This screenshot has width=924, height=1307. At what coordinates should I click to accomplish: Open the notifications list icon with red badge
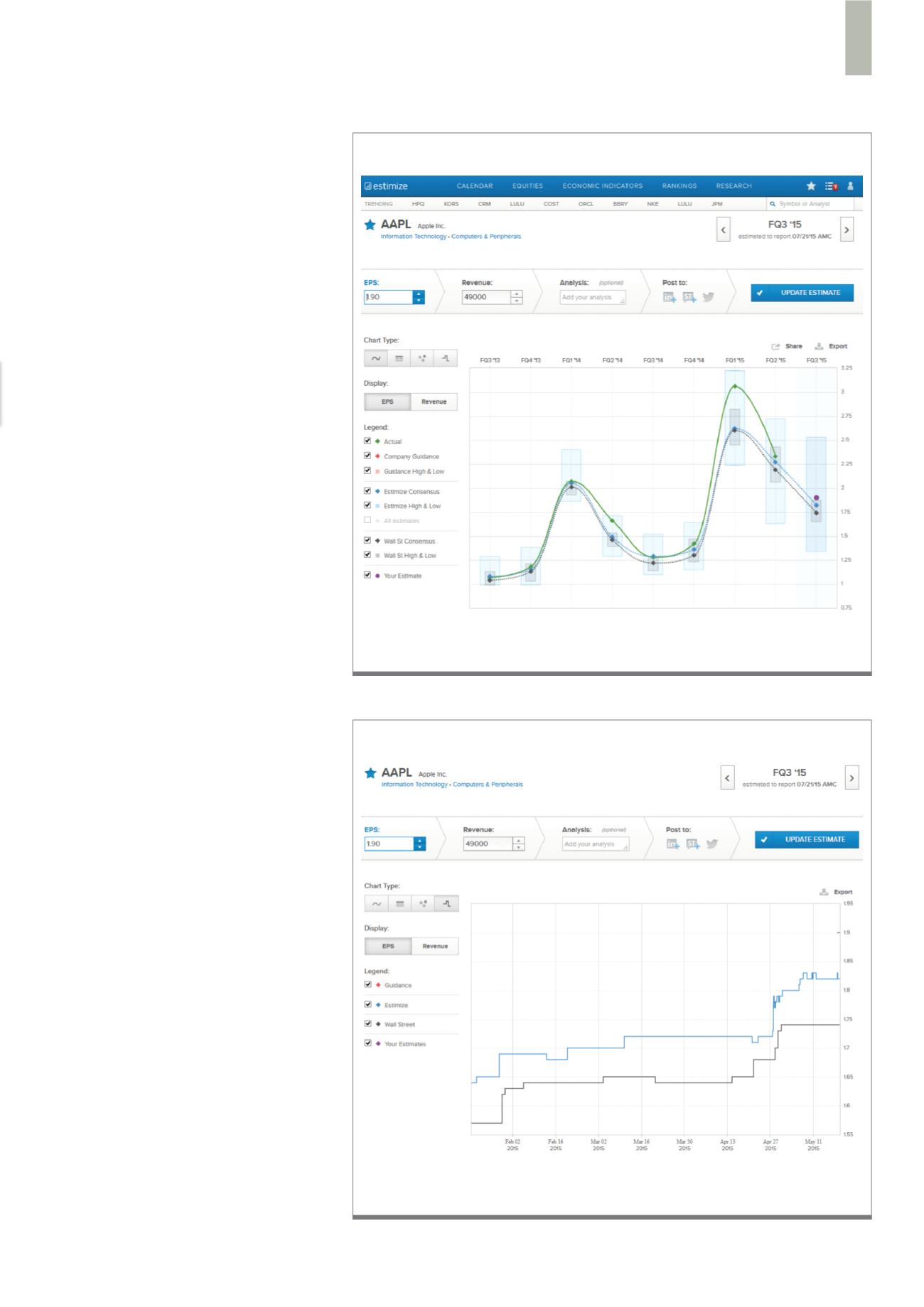point(831,186)
